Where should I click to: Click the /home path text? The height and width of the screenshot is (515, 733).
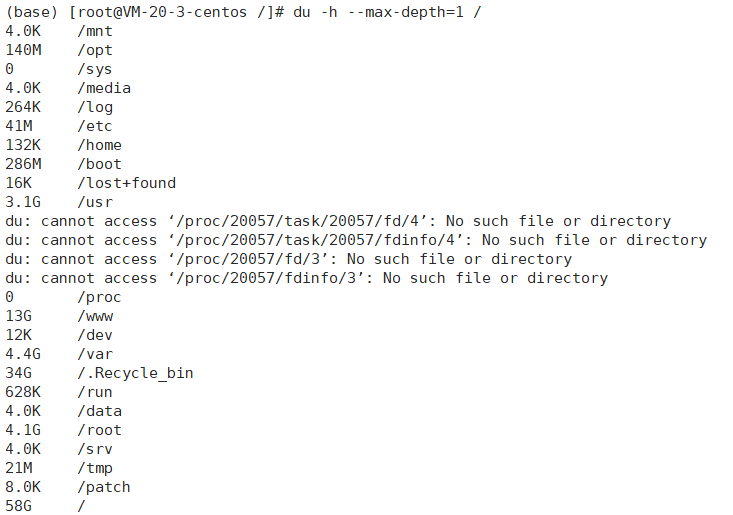coord(100,145)
